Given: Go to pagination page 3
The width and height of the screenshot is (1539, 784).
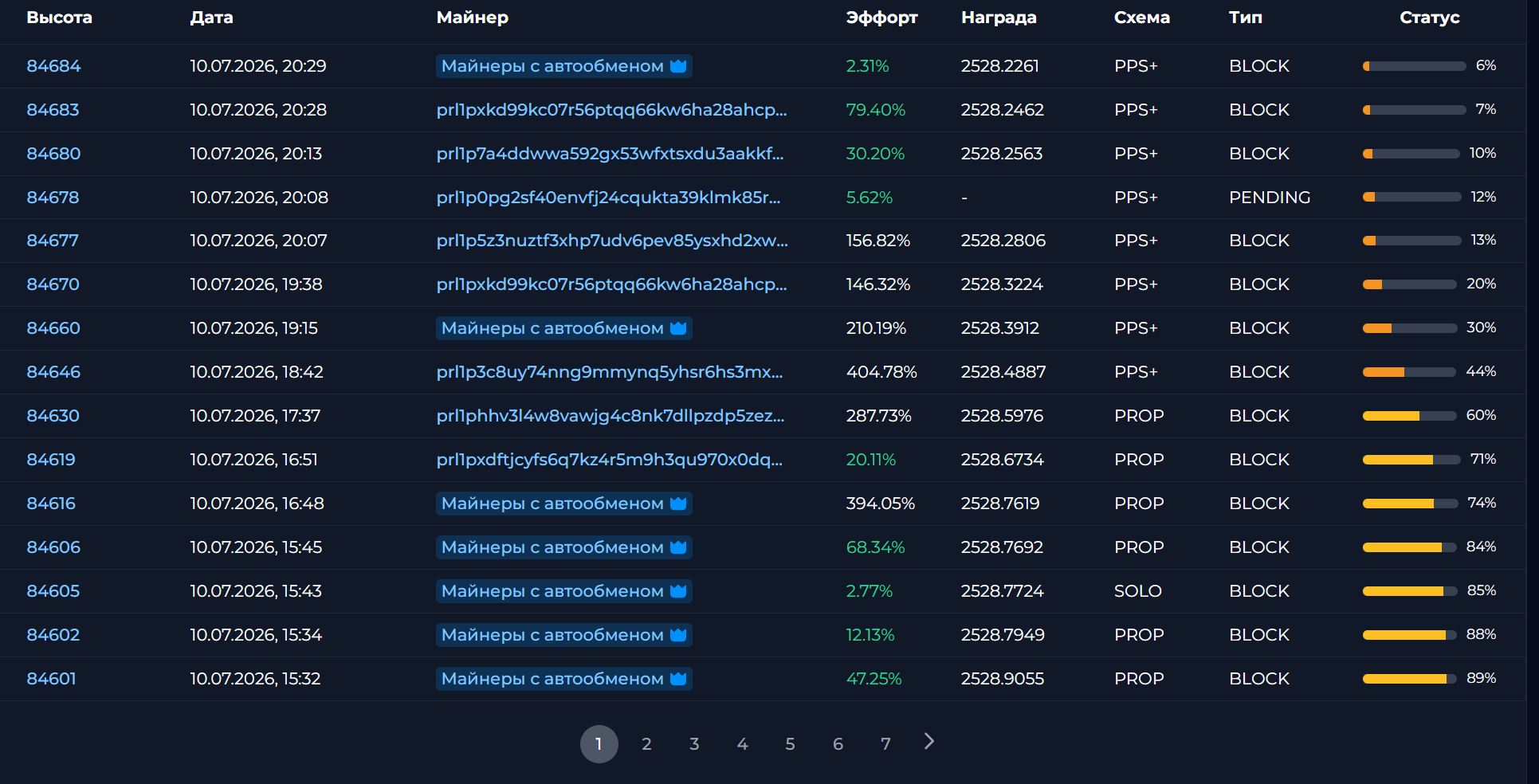Looking at the screenshot, I should coord(694,744).
